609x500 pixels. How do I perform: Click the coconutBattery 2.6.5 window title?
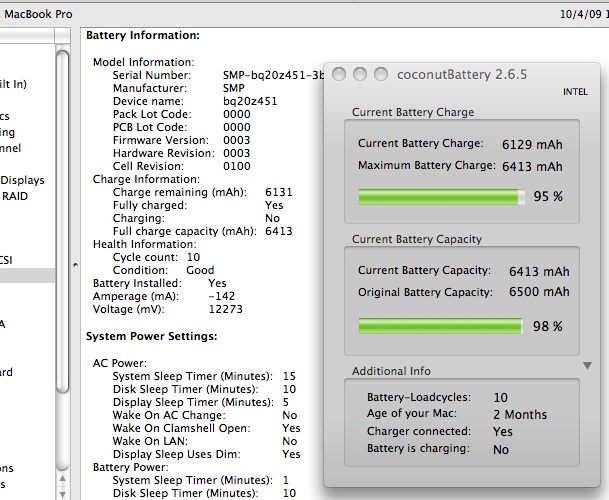point(462,74)
